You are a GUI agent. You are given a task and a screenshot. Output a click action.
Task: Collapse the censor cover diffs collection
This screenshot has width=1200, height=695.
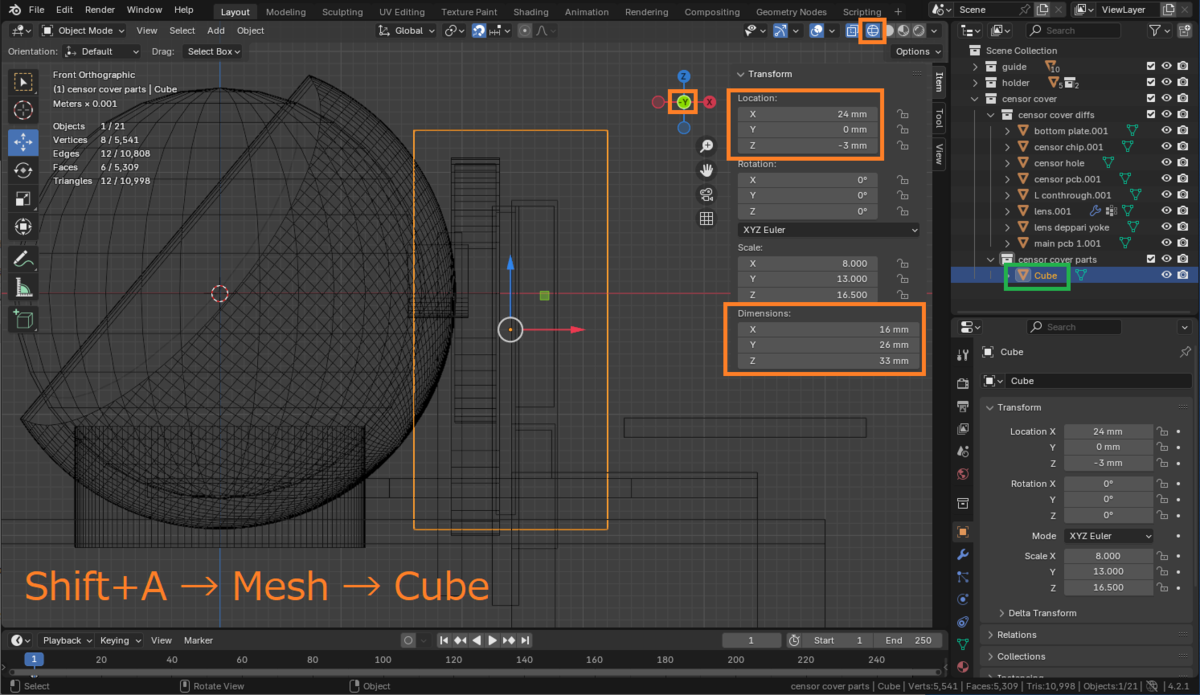tap(992, 115)
